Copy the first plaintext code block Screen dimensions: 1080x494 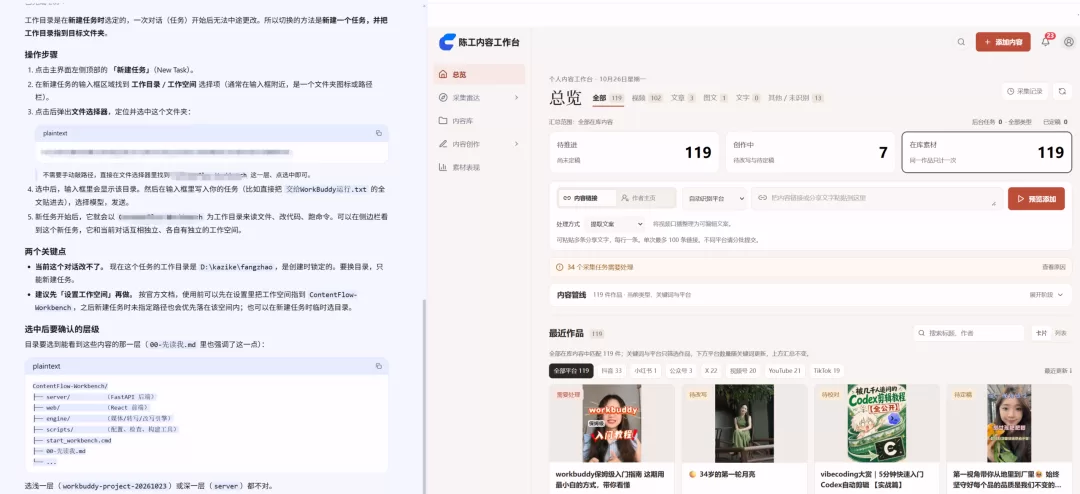tap(379, 133)
